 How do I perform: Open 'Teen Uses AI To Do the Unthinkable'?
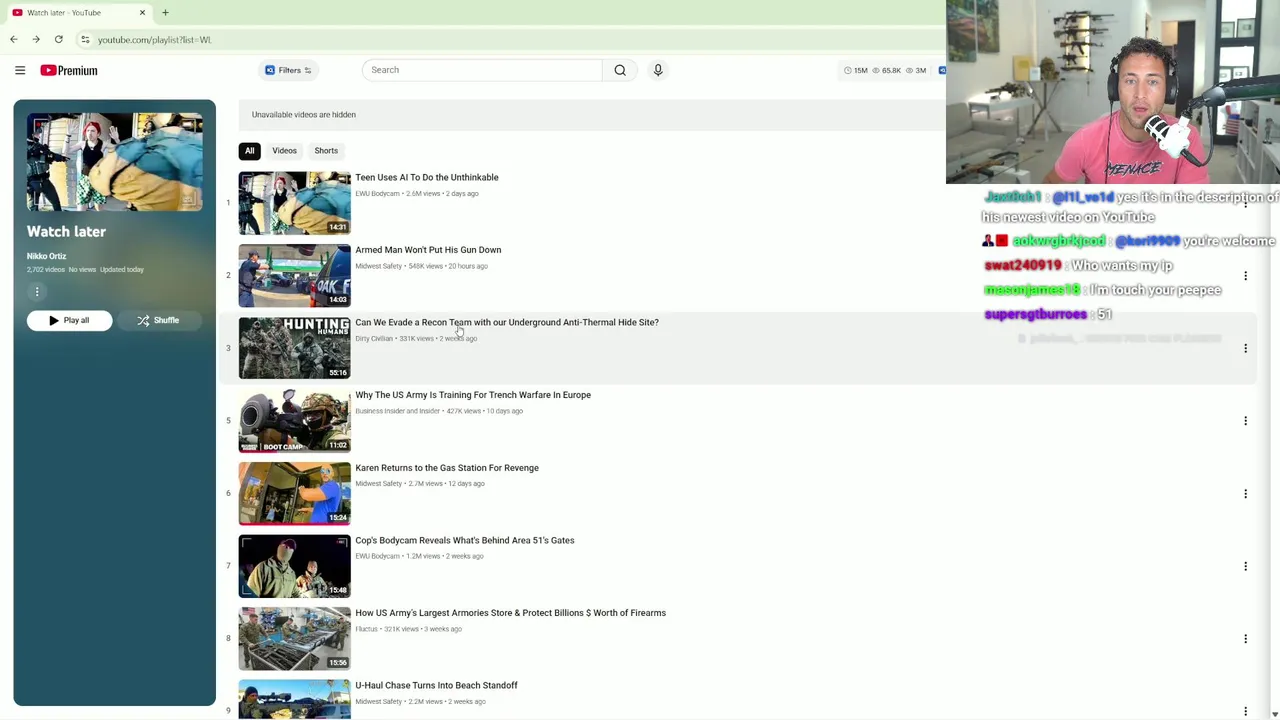pos(427,177)
